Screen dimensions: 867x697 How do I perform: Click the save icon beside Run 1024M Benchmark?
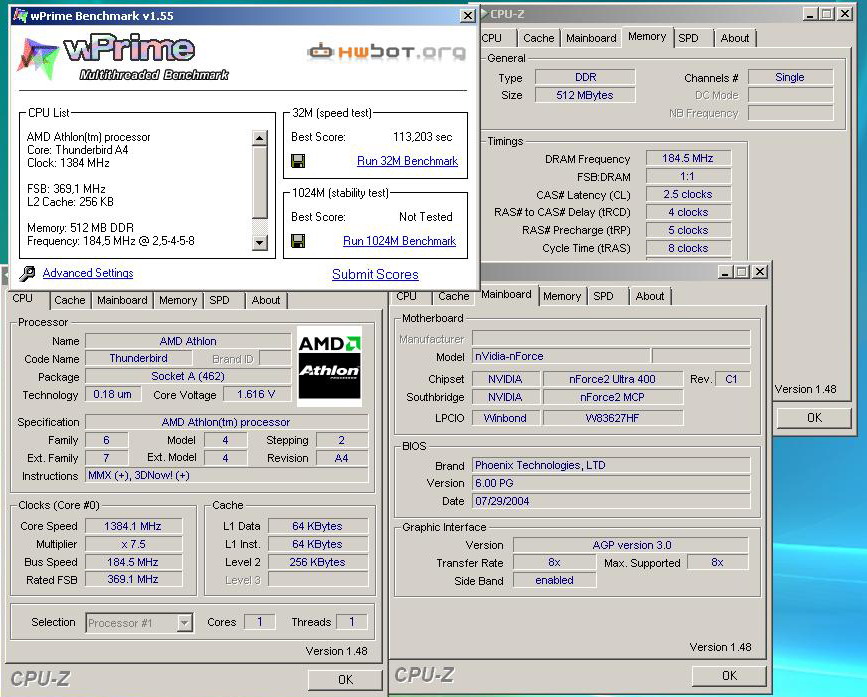[298, 241]
